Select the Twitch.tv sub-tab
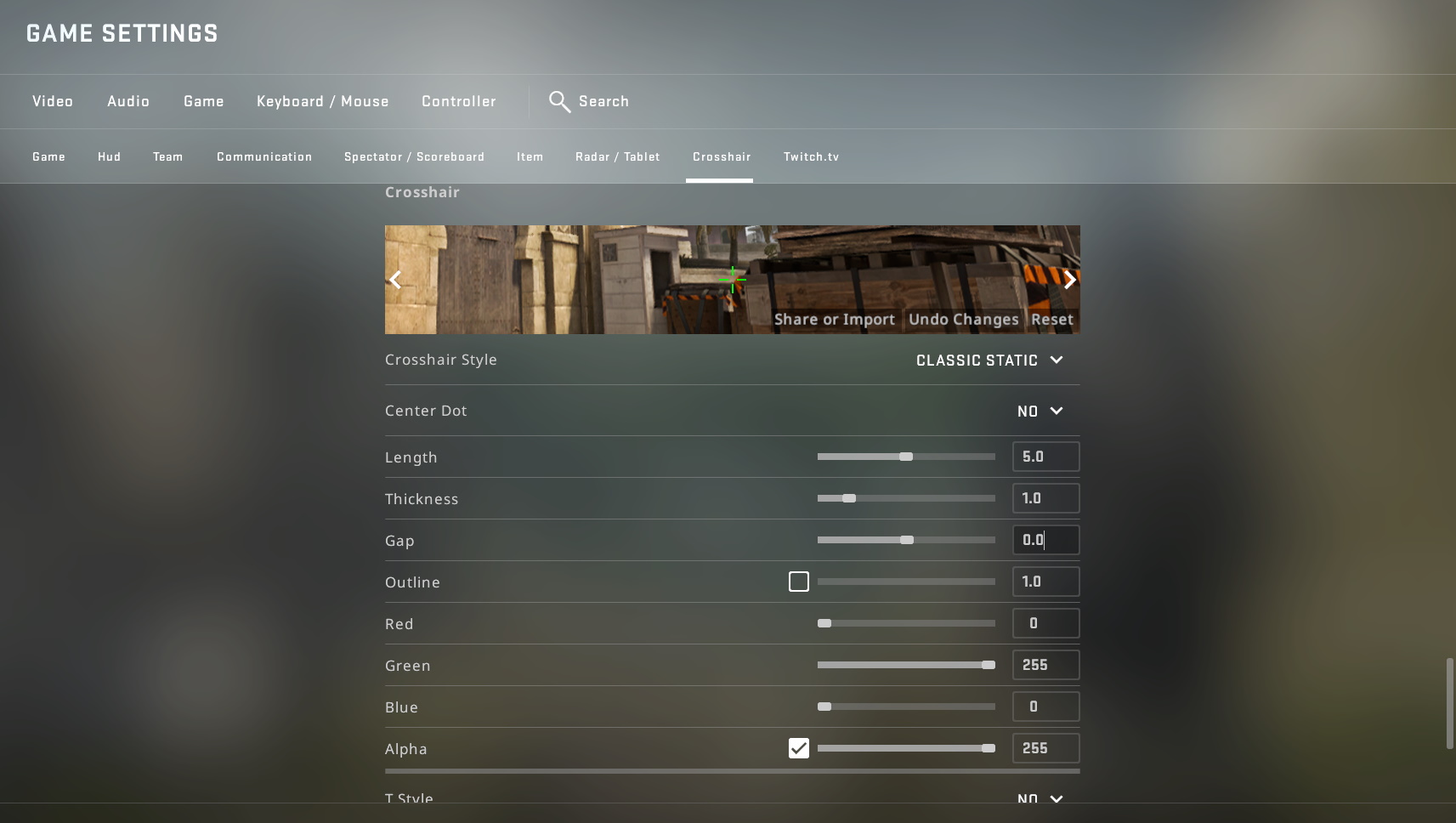 pos(812,156)
